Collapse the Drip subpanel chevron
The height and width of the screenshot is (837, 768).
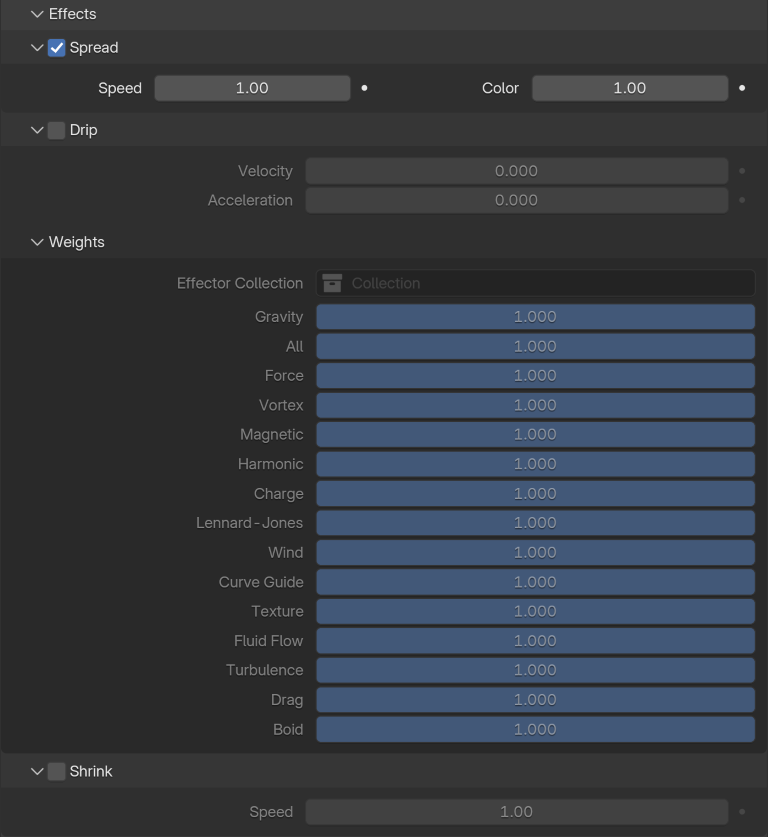point(37,130)
